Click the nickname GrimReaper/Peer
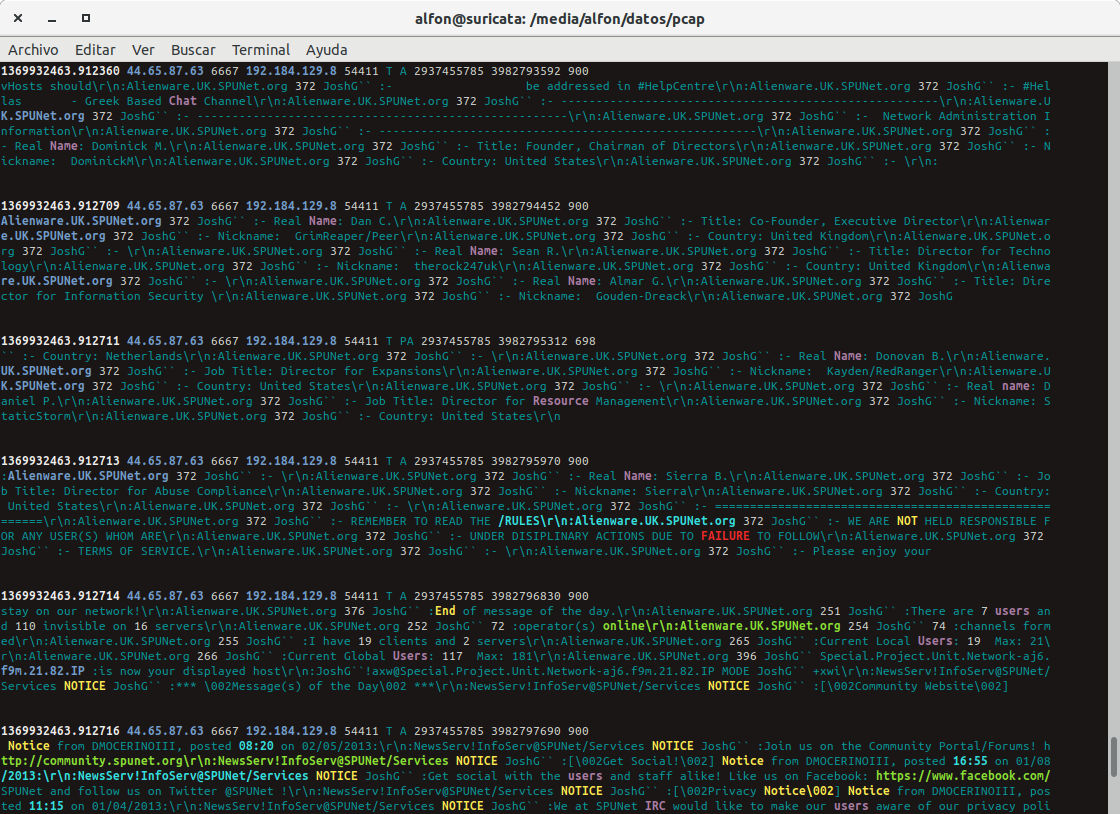 347,236
